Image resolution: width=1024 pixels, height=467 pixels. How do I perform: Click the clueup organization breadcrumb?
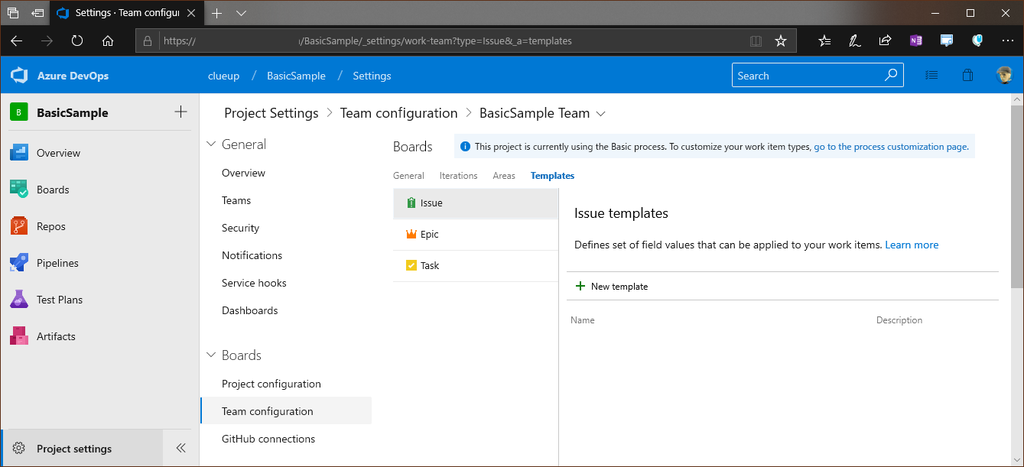(223, 76)
